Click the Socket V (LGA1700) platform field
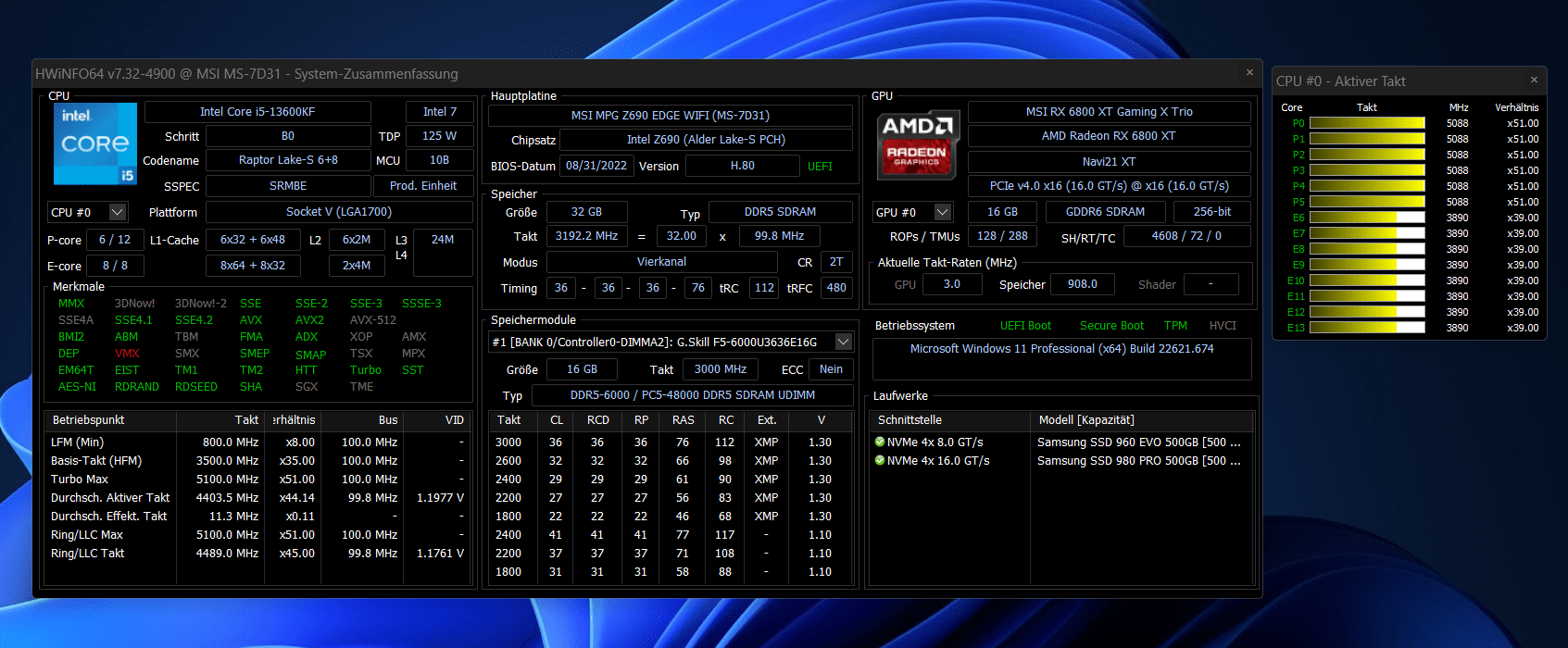The width and height of the screenshot is (1568, 648). (x=339, y=212)
